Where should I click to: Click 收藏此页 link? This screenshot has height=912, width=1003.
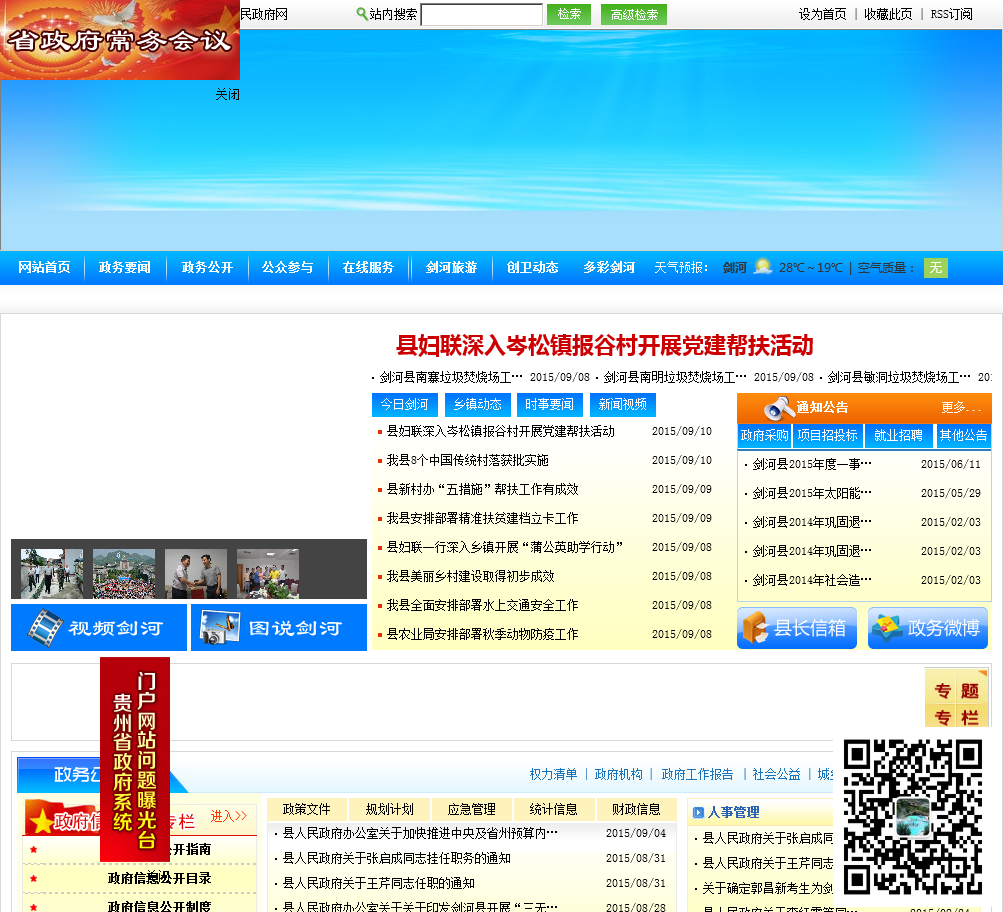click(x=888, y=14)
